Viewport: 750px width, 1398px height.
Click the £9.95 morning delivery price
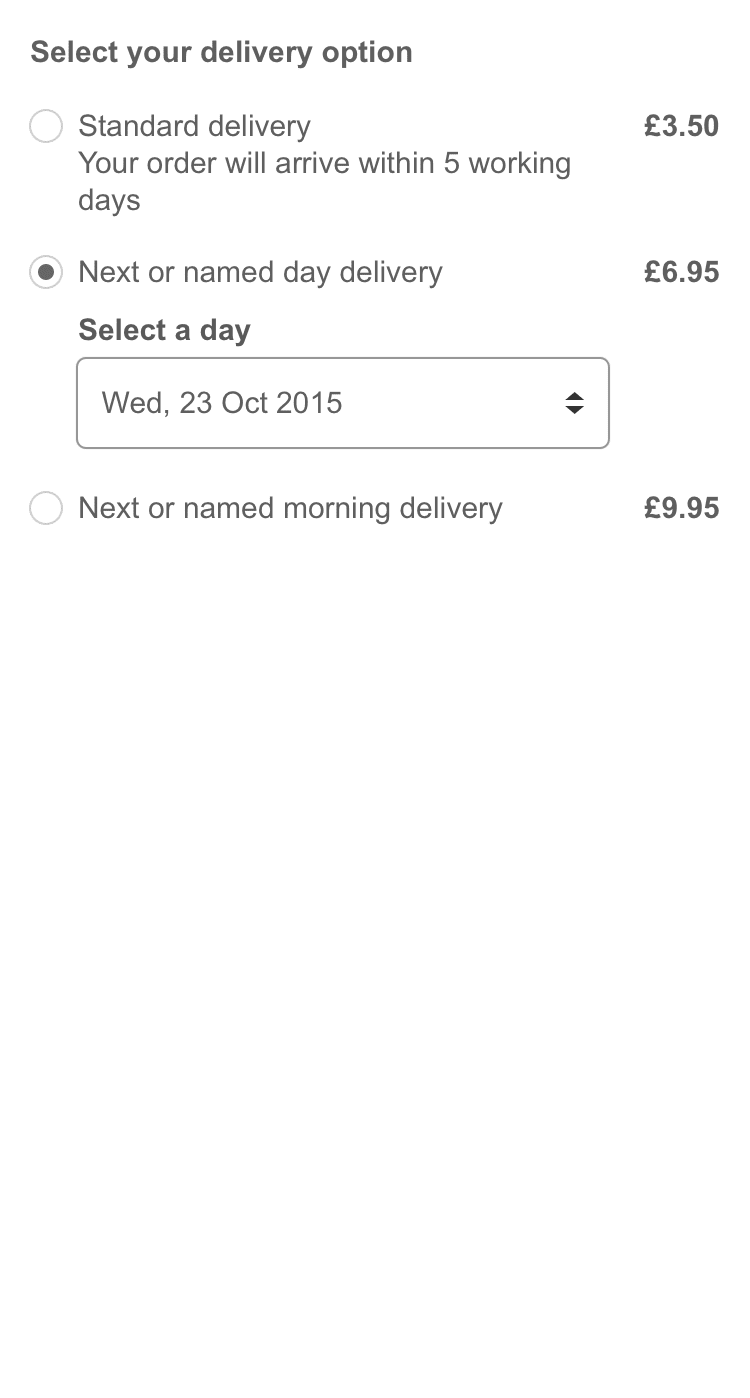pyautogui.click(x=681, y=508)
